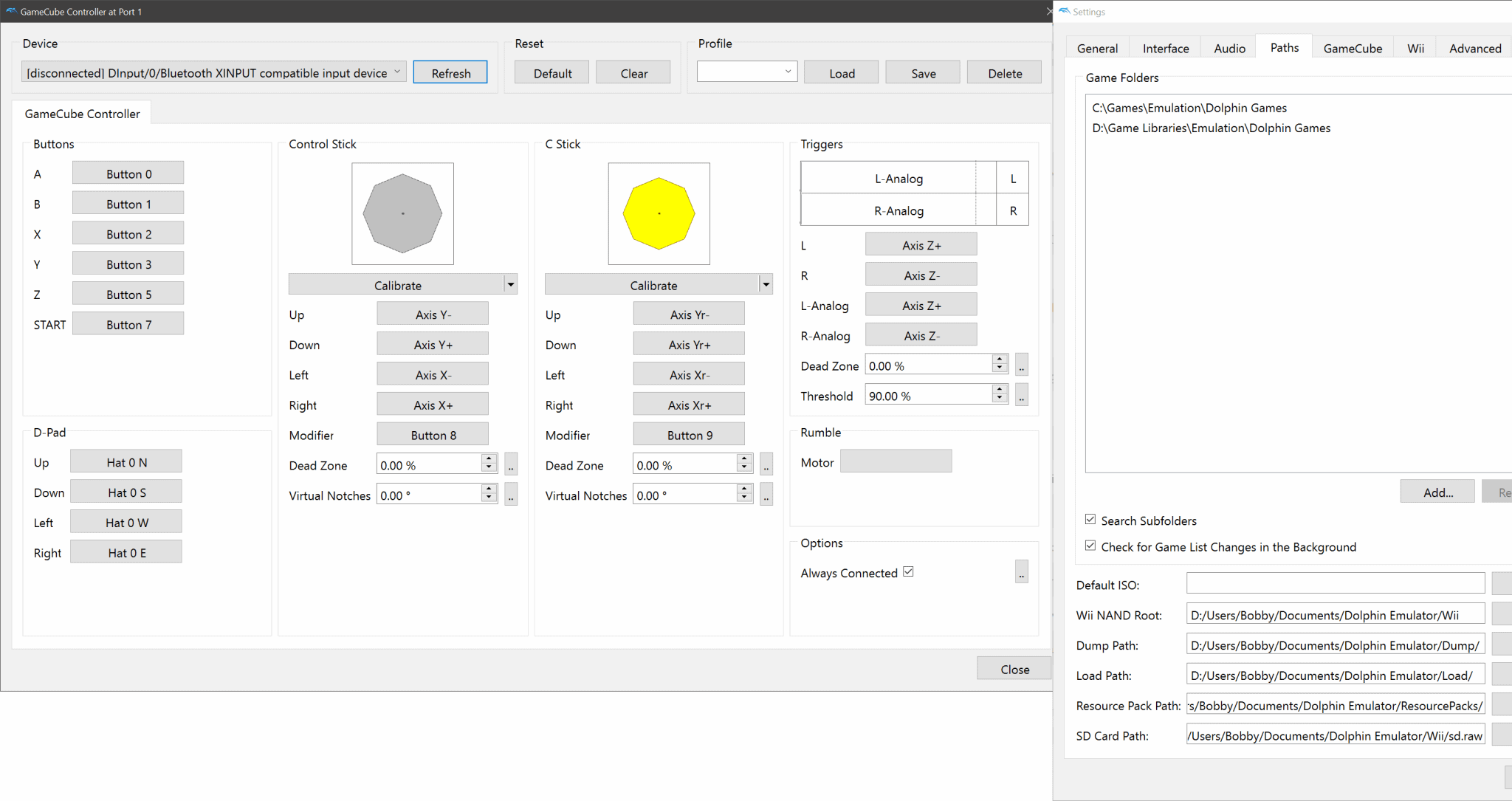Click the Always Connected '..' options button
1512x801 pixels.
tap(1021, 573)
